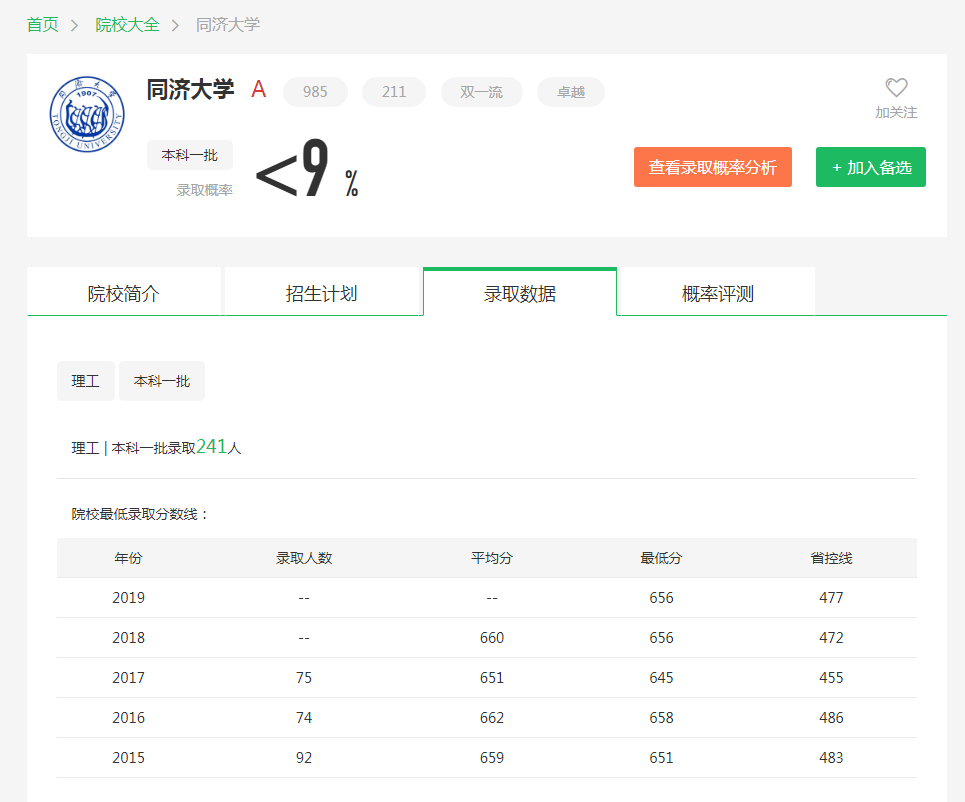Click the grade A indicator beside the school name
The height and width of the screenshot is (802, 965).
(x=258, y=90)
